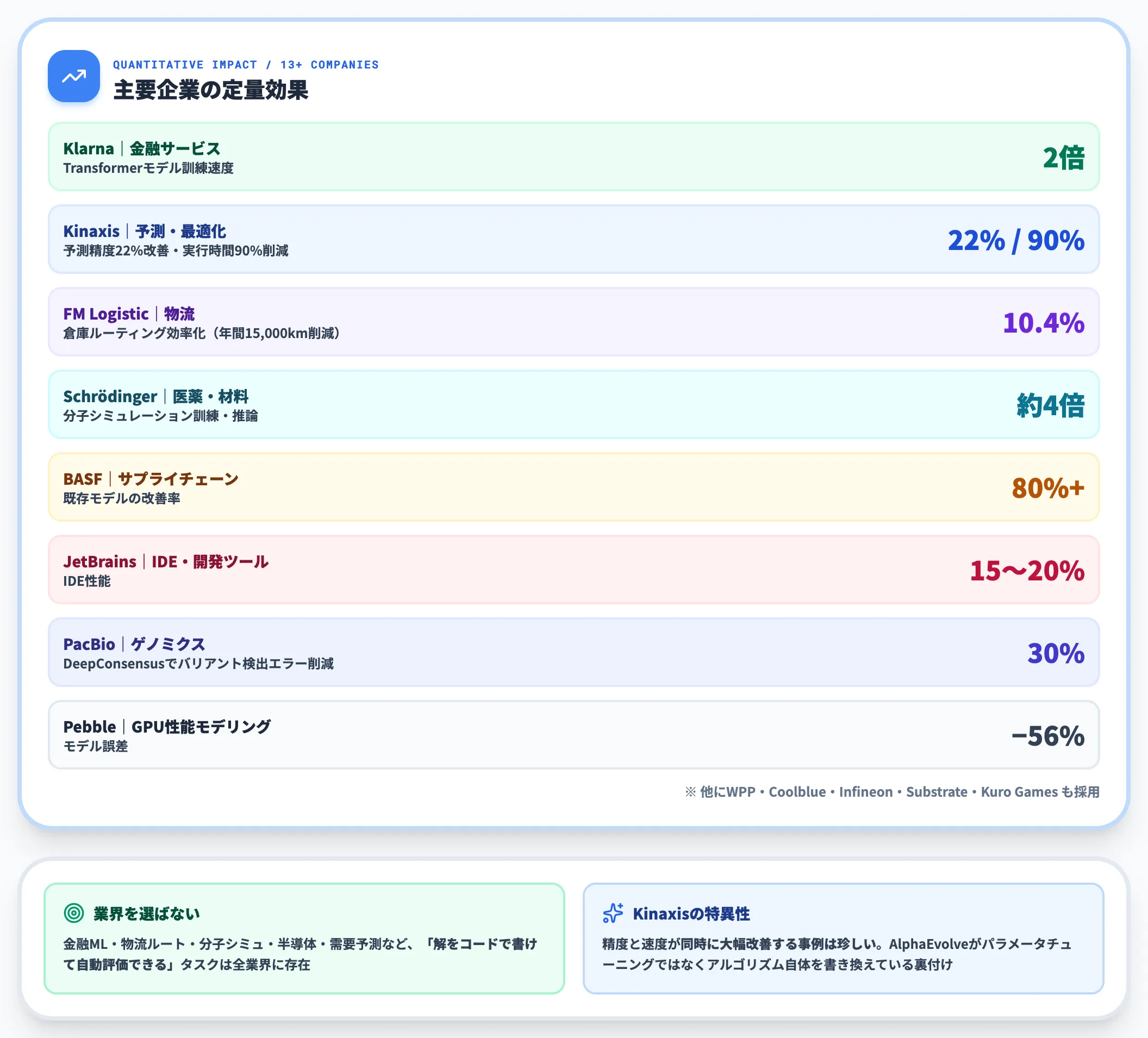The image size is (1148, 1038).
Task: Click the 80%+ value
Action: [1048, 487]
